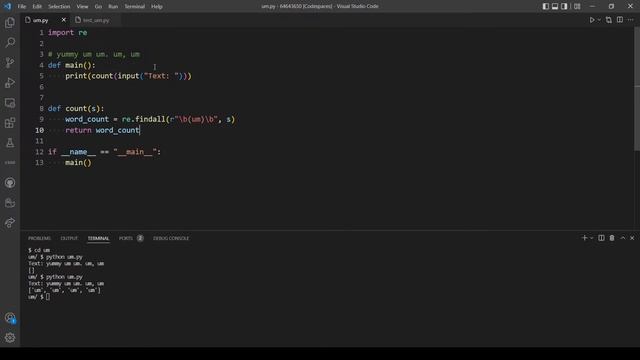Open the Remote Explorer view

pos(10,103)
